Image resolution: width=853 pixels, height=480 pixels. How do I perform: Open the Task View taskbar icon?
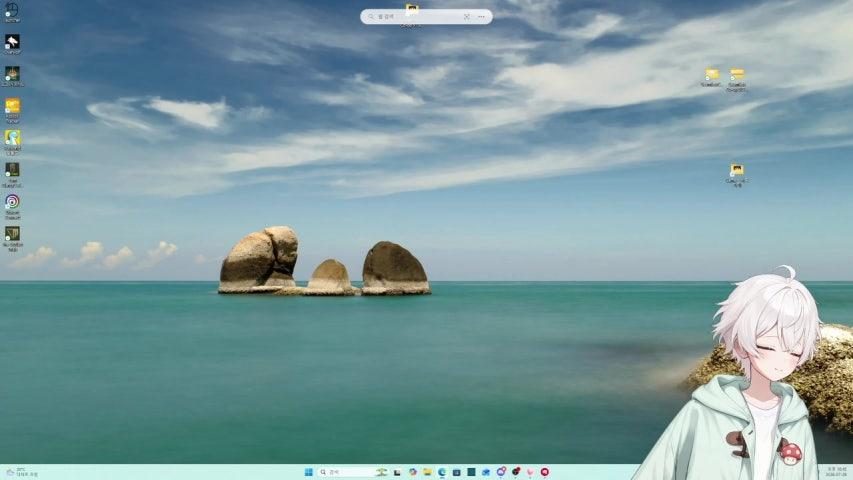[x=397, y=472]
